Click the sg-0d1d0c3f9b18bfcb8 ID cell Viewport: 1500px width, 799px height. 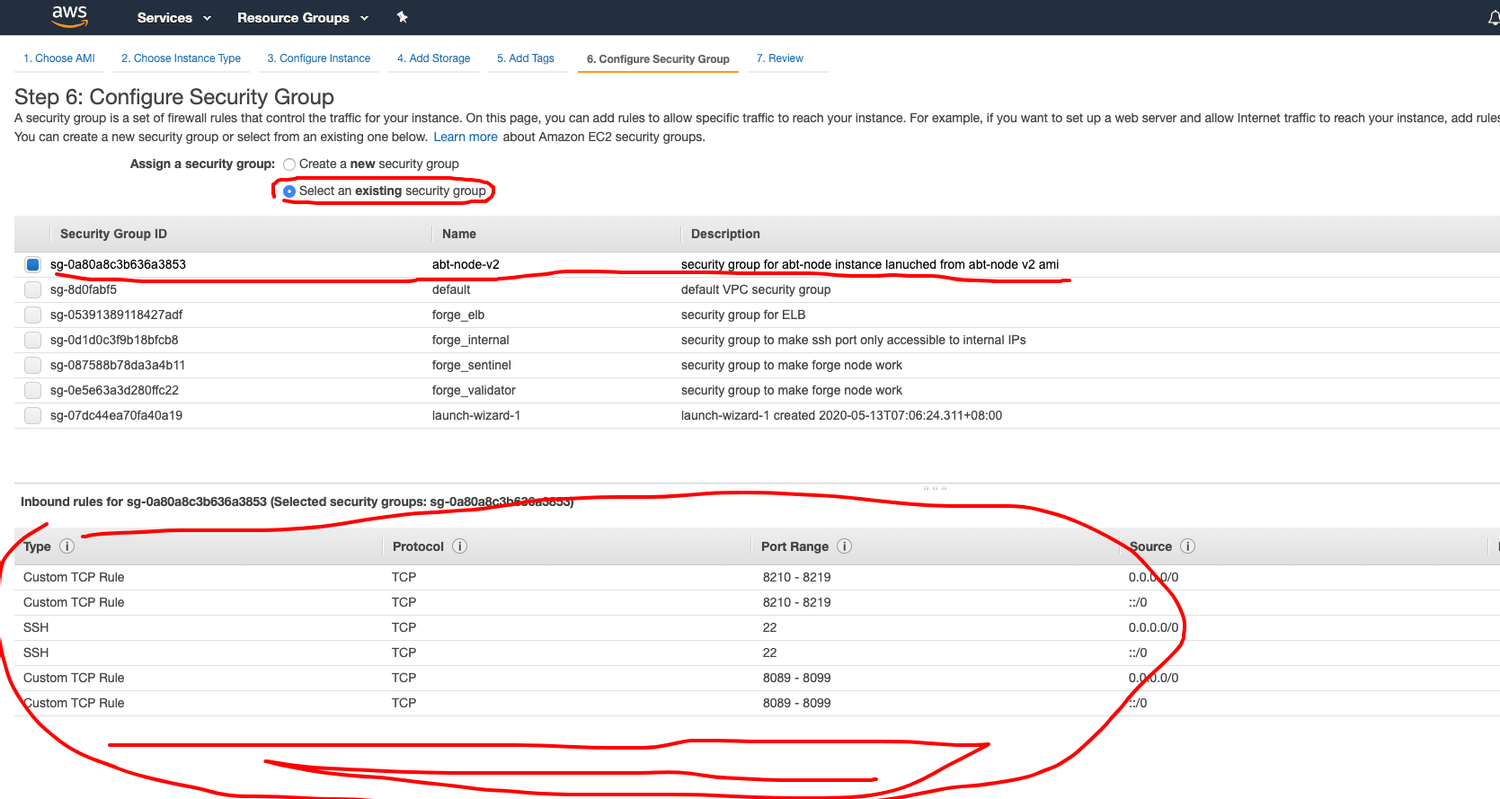[114, 340]
